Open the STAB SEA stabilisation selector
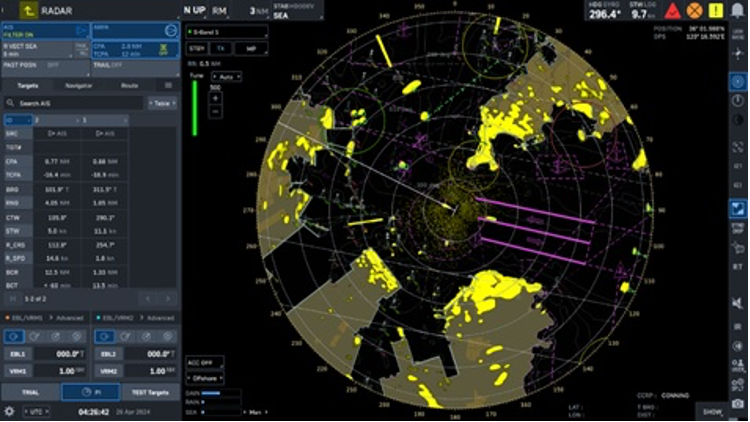750x422 pixels. pyautogui.click(x=298, y=11)
